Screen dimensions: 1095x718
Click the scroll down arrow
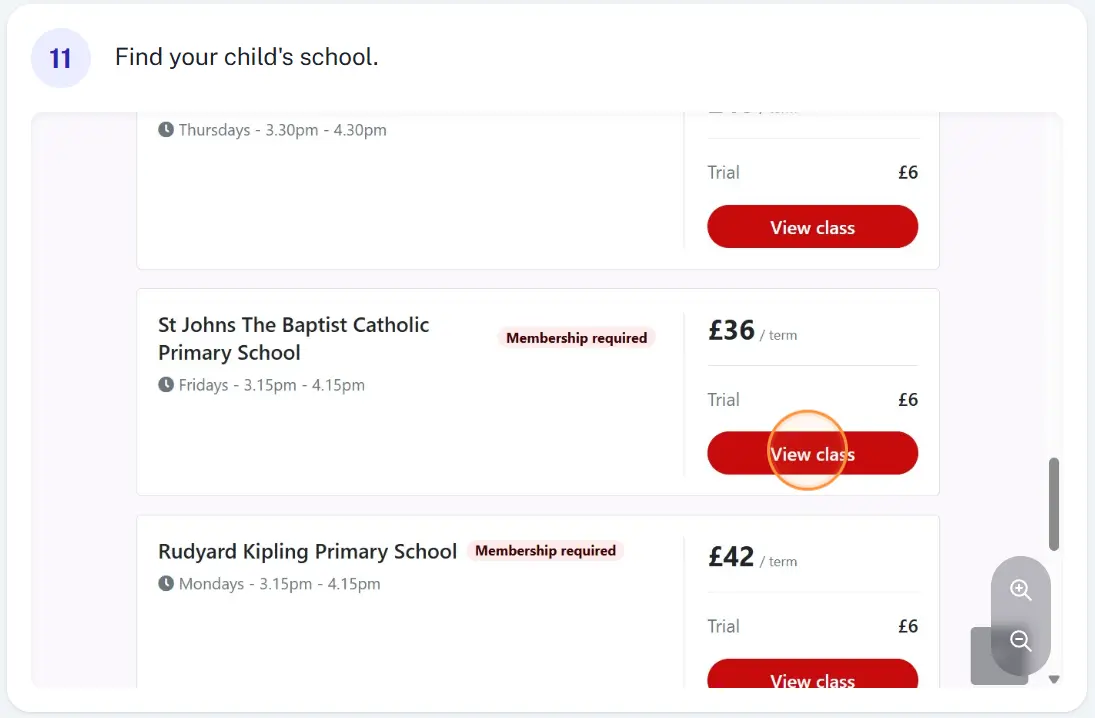pyautogui.click(x=1054, y=679)
